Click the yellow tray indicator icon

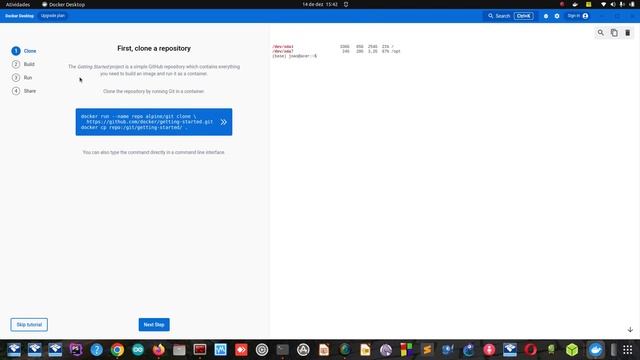pos(588,4)
